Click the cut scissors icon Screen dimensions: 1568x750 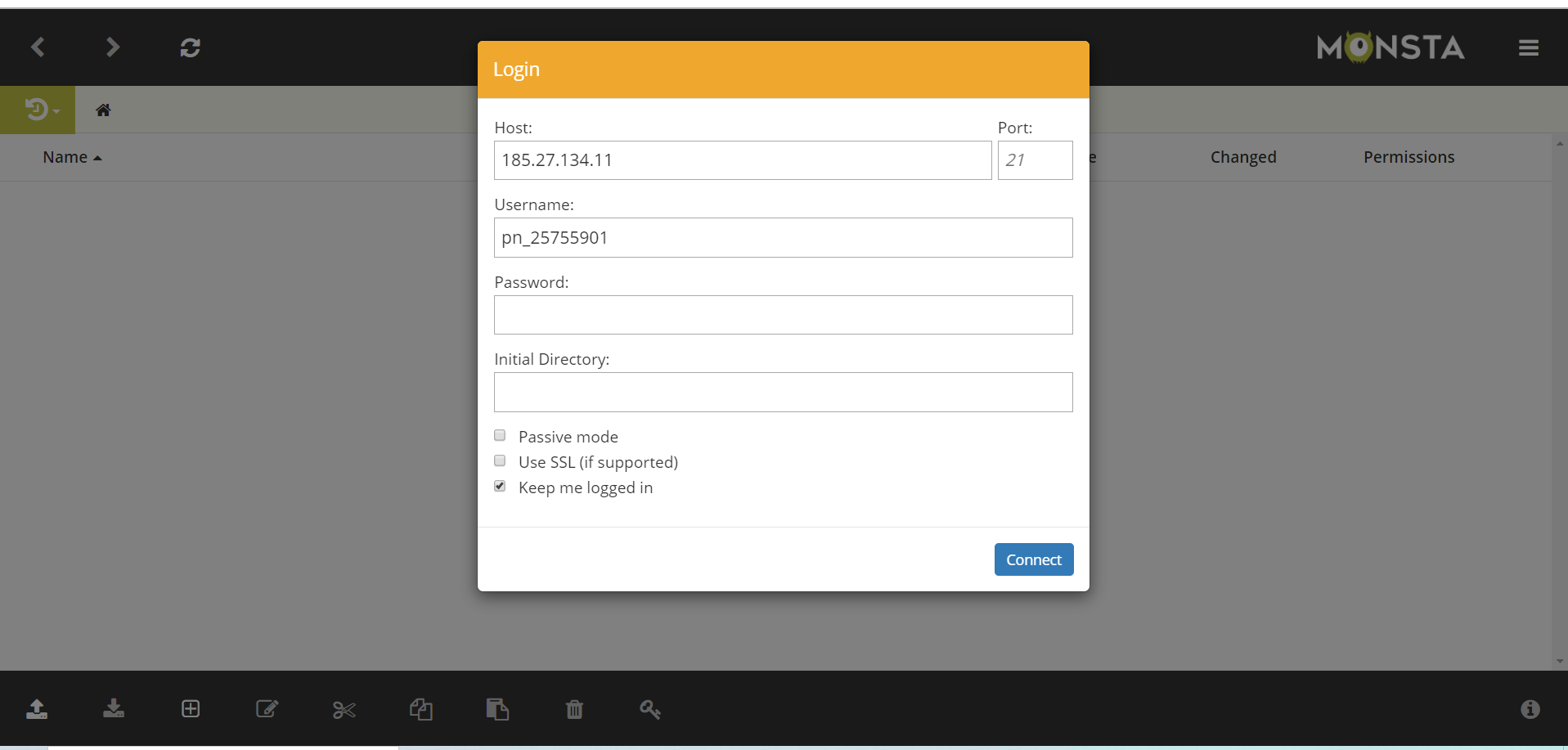click(344, 710)
